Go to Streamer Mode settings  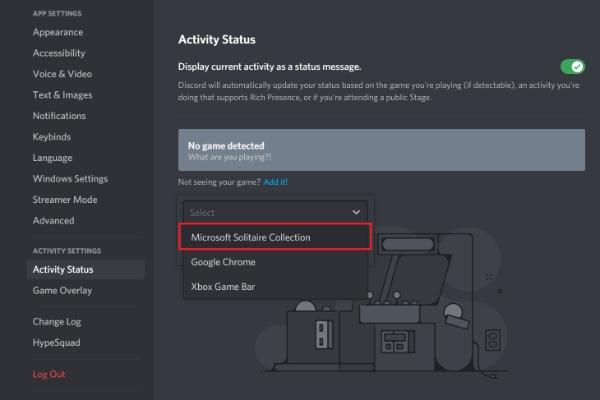click(x=65, y=200)
